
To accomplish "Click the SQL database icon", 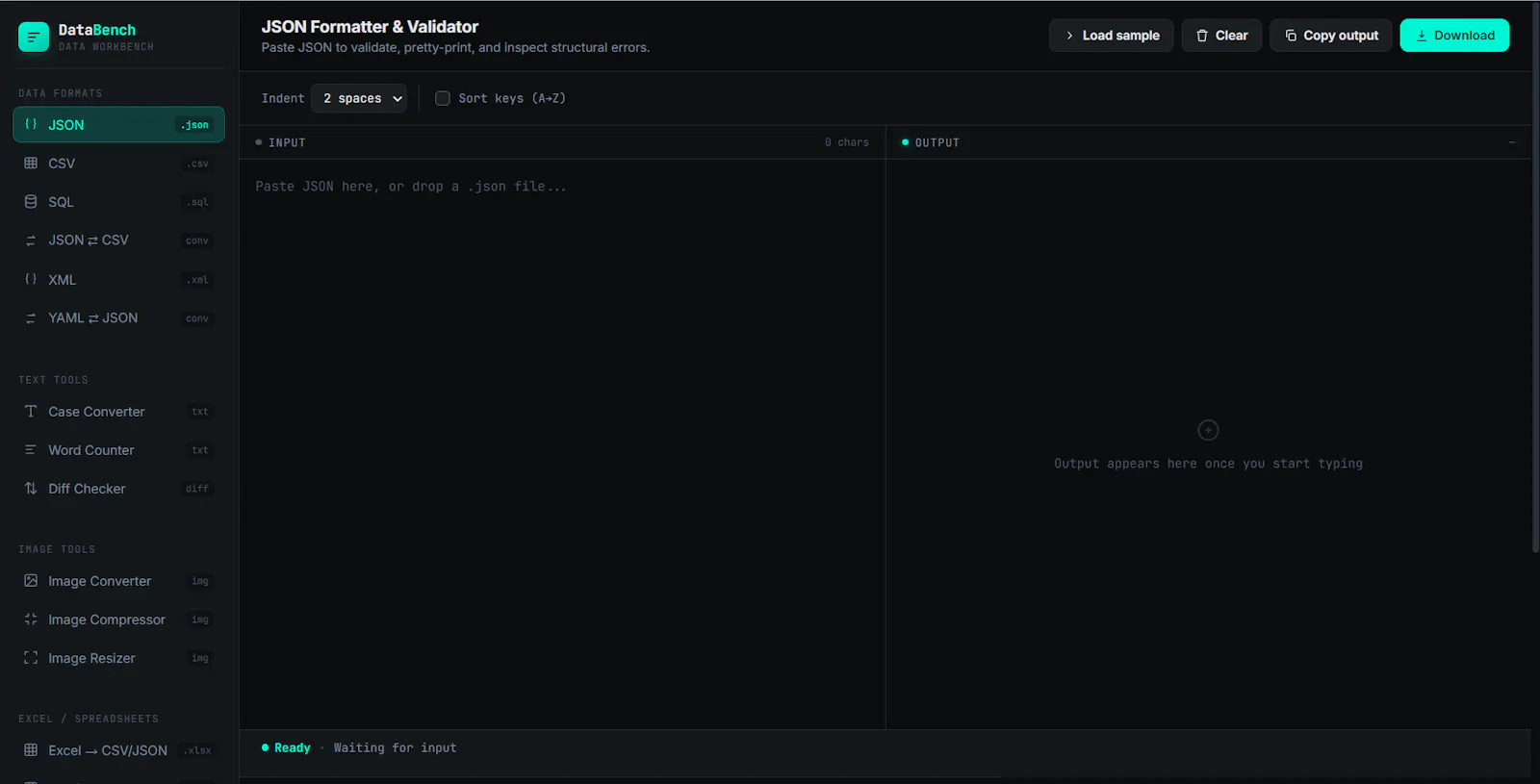I will 31,202.
